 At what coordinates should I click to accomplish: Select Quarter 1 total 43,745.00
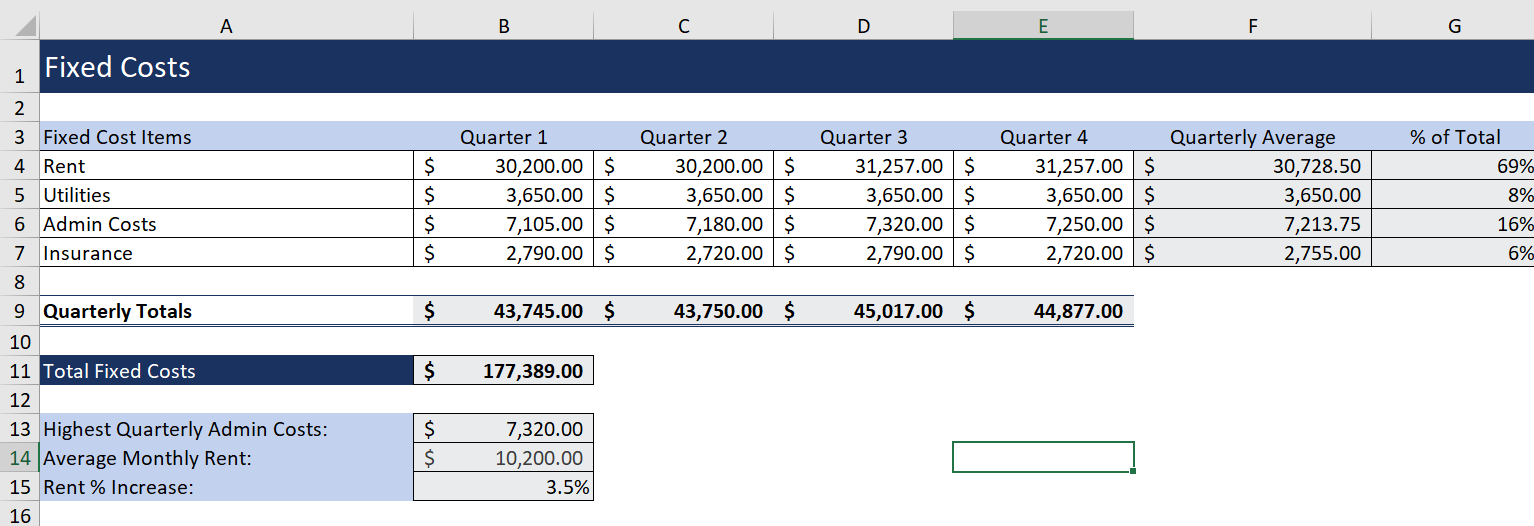[503, 311]
